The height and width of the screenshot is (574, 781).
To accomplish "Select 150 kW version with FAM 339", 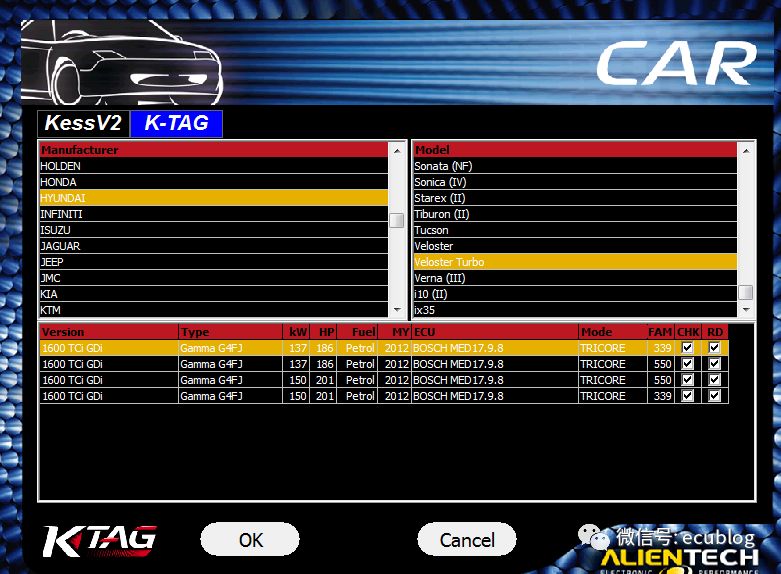I will (x=384, y=396).
